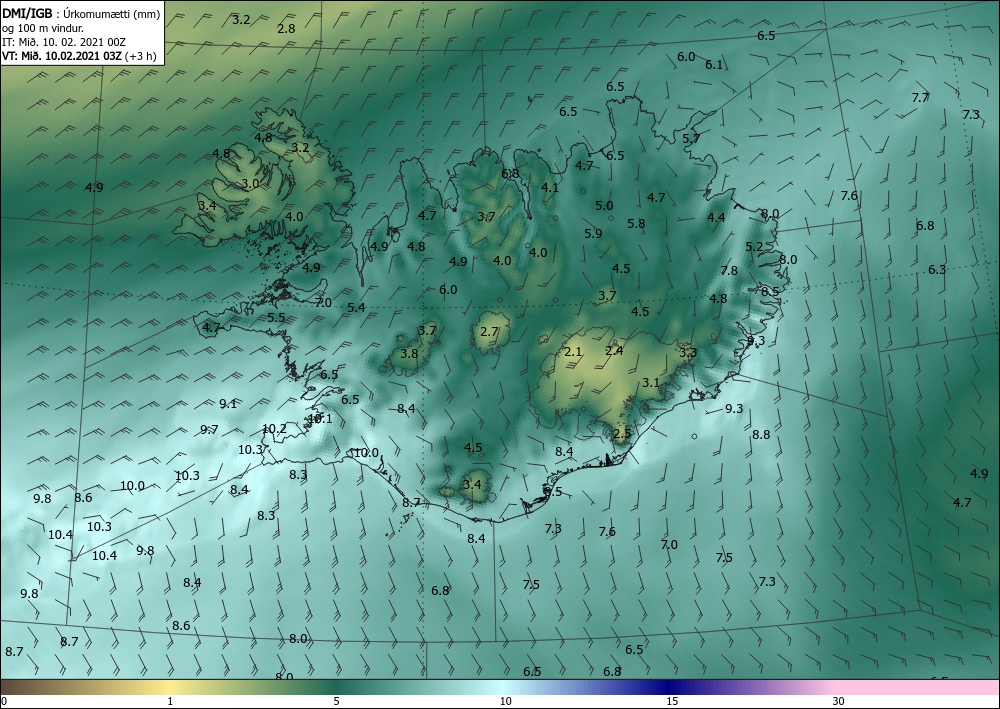The image size is (1000, 709).
Task: Click the value 4.4 in east Iceland
Action: pyautogui.click(x=716, y=218)
